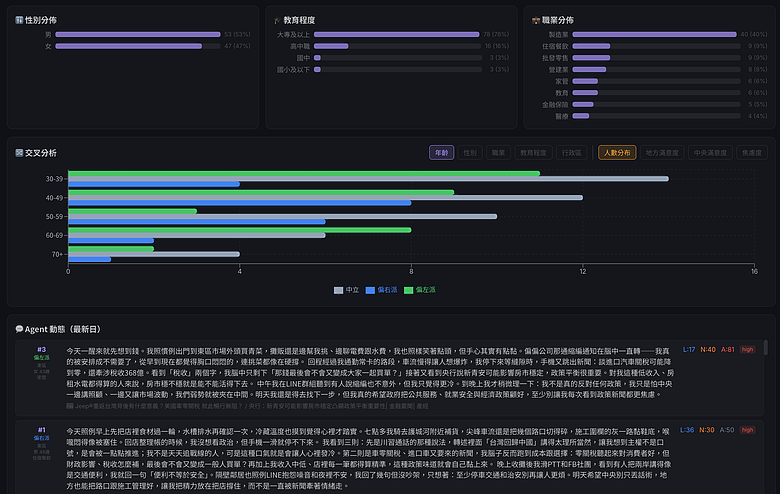Select the 職業 dimension tab
Image resolution: width=780 pixels, height=494 pixels.
click(498, 153)
